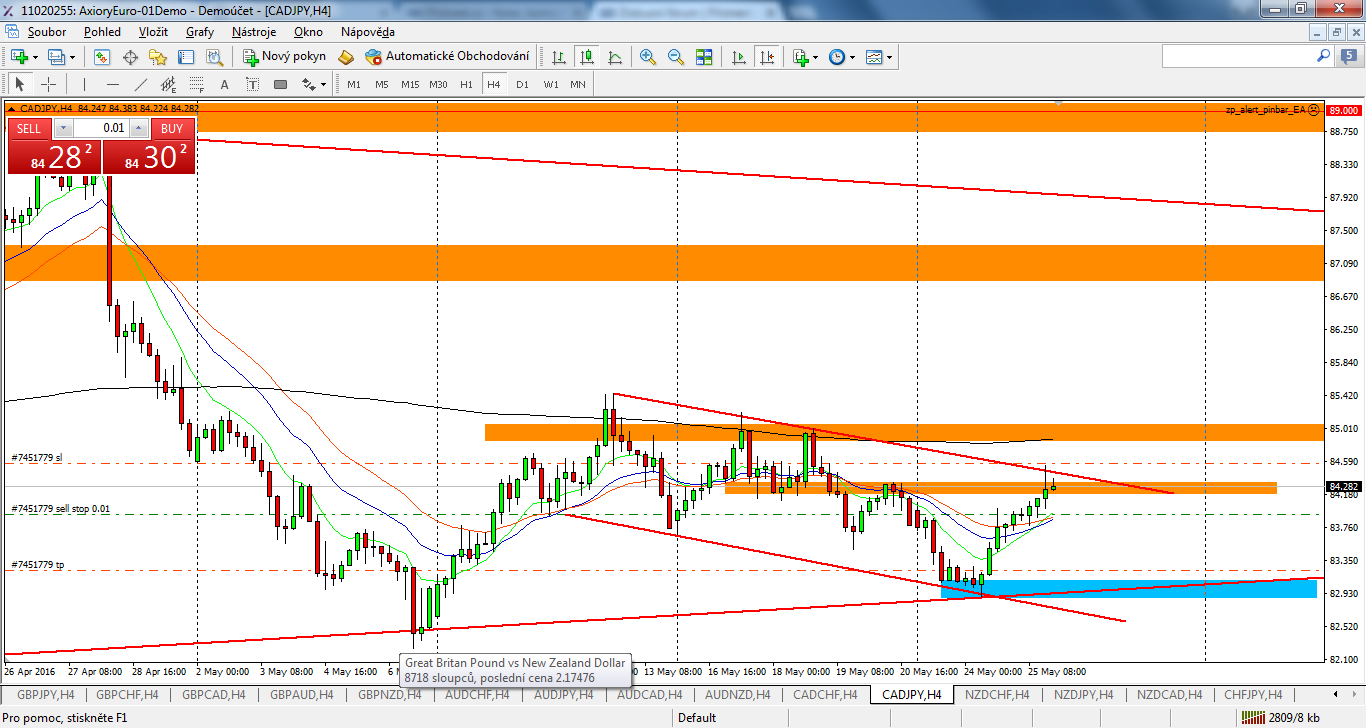1366x728 pixels.
Task: Select the Equidistant Channel tool
Action: coord(168,84)
